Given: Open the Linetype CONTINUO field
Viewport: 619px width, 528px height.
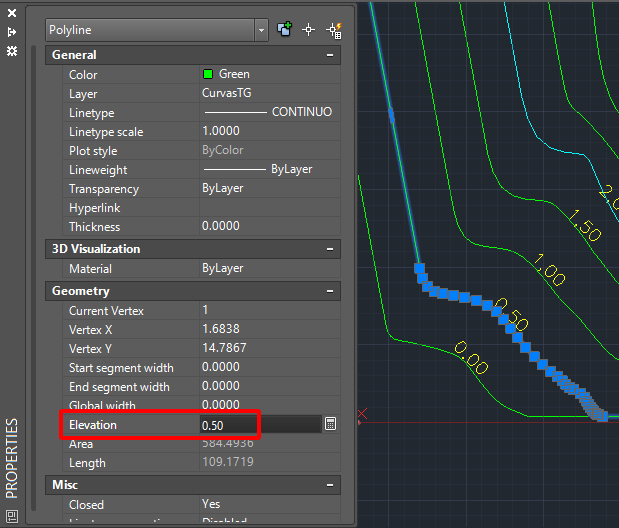Looking at the screenshot, I should point(270,112).
